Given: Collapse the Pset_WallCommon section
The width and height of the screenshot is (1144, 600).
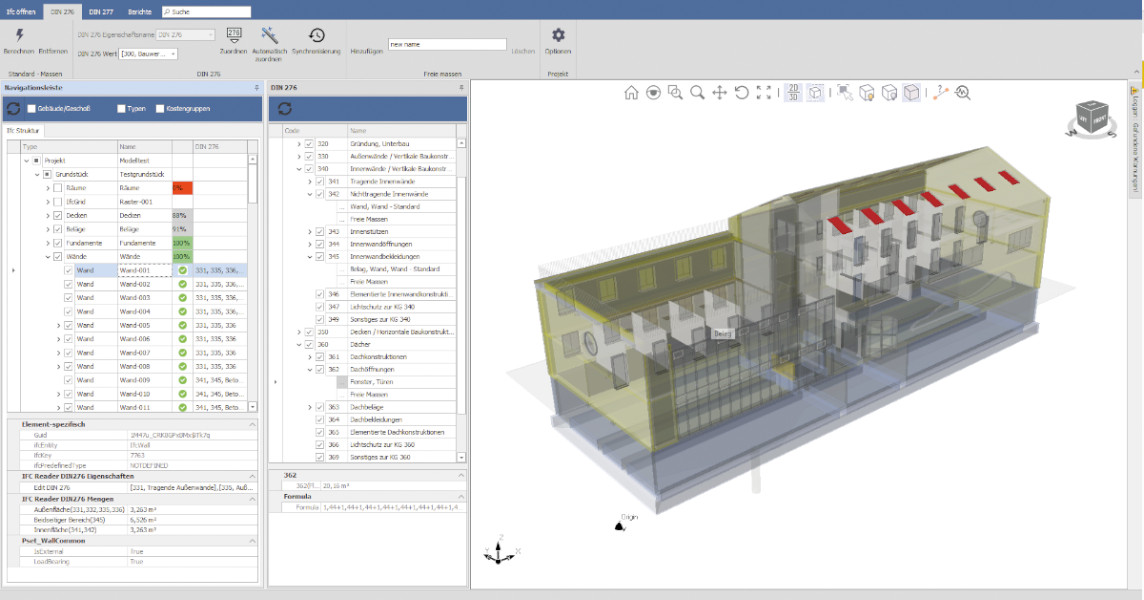Looking at the screenshot, I should pyautogui.click(x=252, y=541).
